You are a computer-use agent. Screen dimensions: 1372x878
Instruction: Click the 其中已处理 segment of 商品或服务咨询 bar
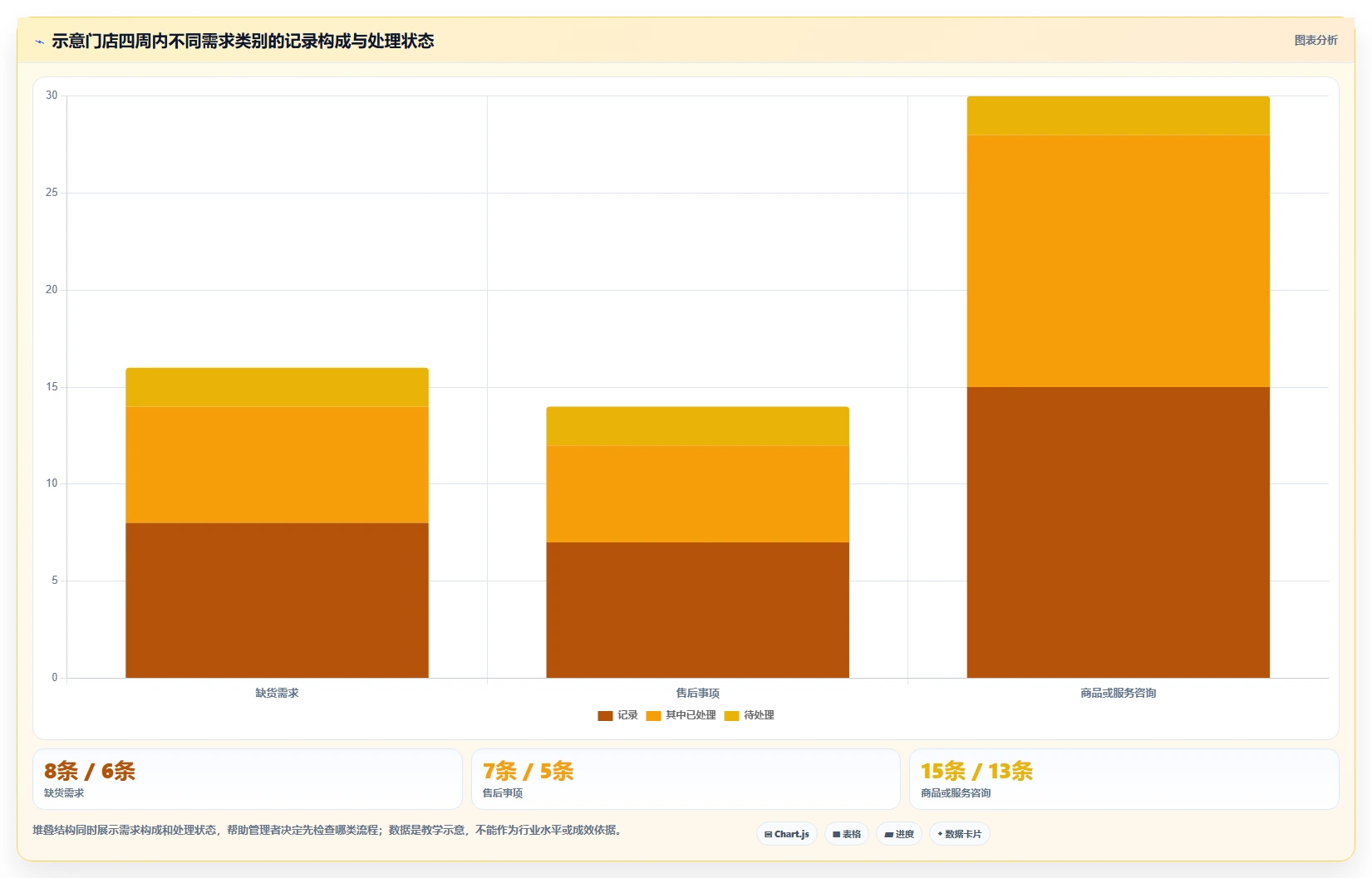tap(1118, 261)
